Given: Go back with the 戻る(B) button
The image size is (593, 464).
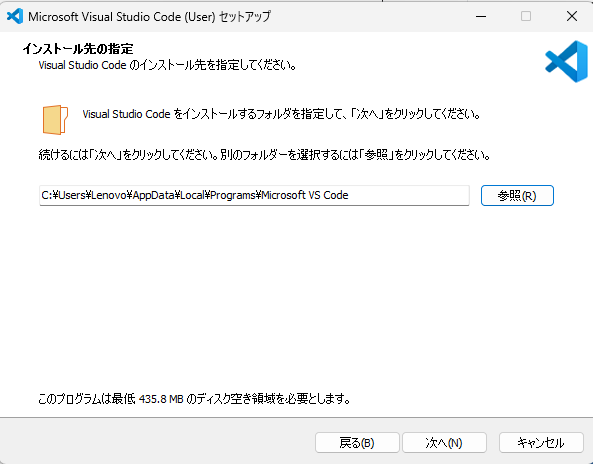Looking at the screenshot, I should [x=357, y=442].
